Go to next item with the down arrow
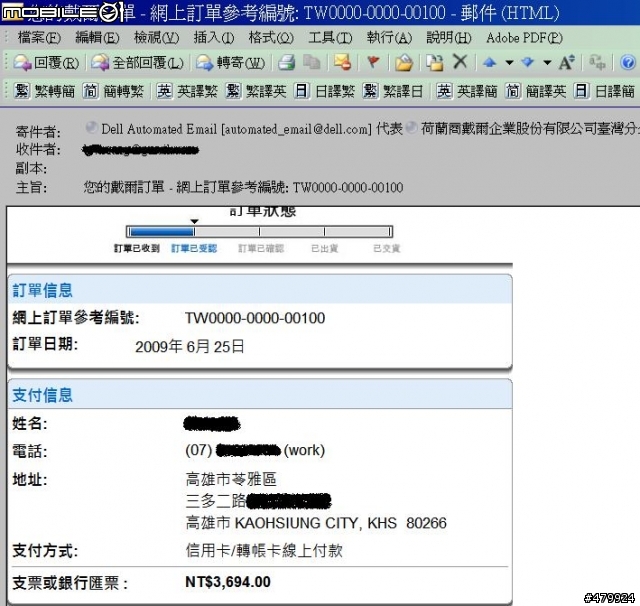Screen dimensions: 640x606 (x=528, y=62)
